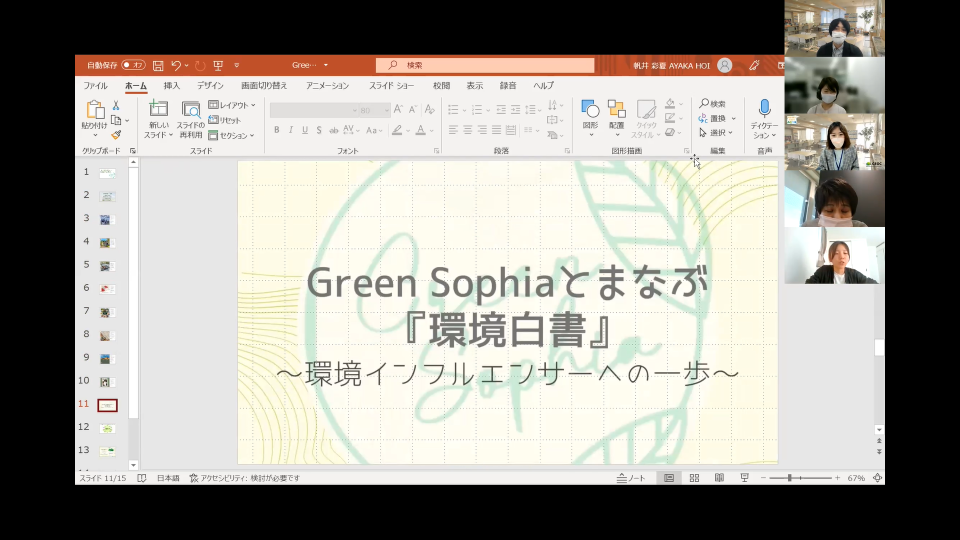This screenshot has width=960, height=540.
Task: Open the アニメーション tab
Action: click(x=328, y=86)
